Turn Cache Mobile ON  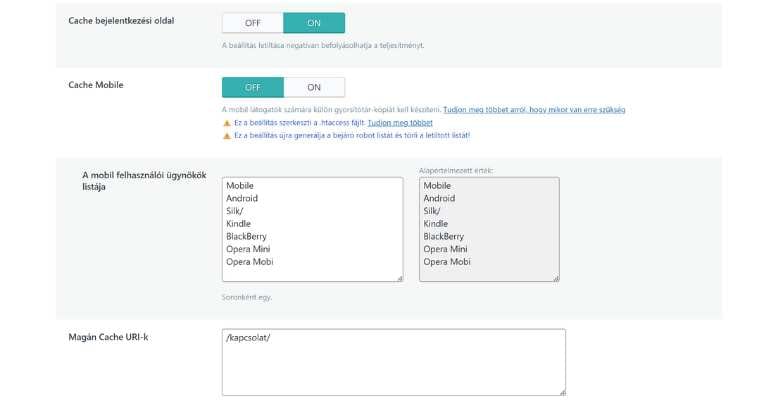314,87
